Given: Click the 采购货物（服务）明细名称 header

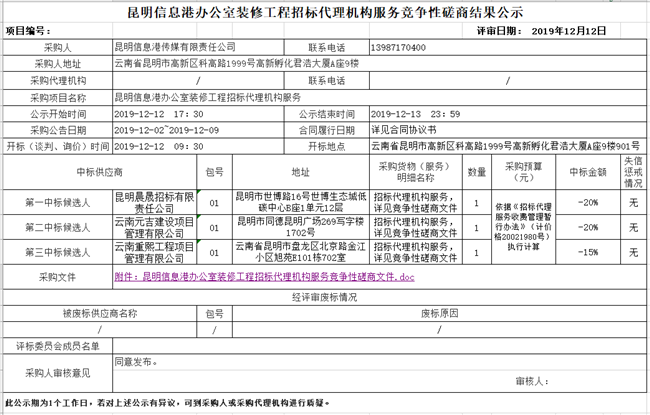Looking at the screenshot, I should pos(415,172).
